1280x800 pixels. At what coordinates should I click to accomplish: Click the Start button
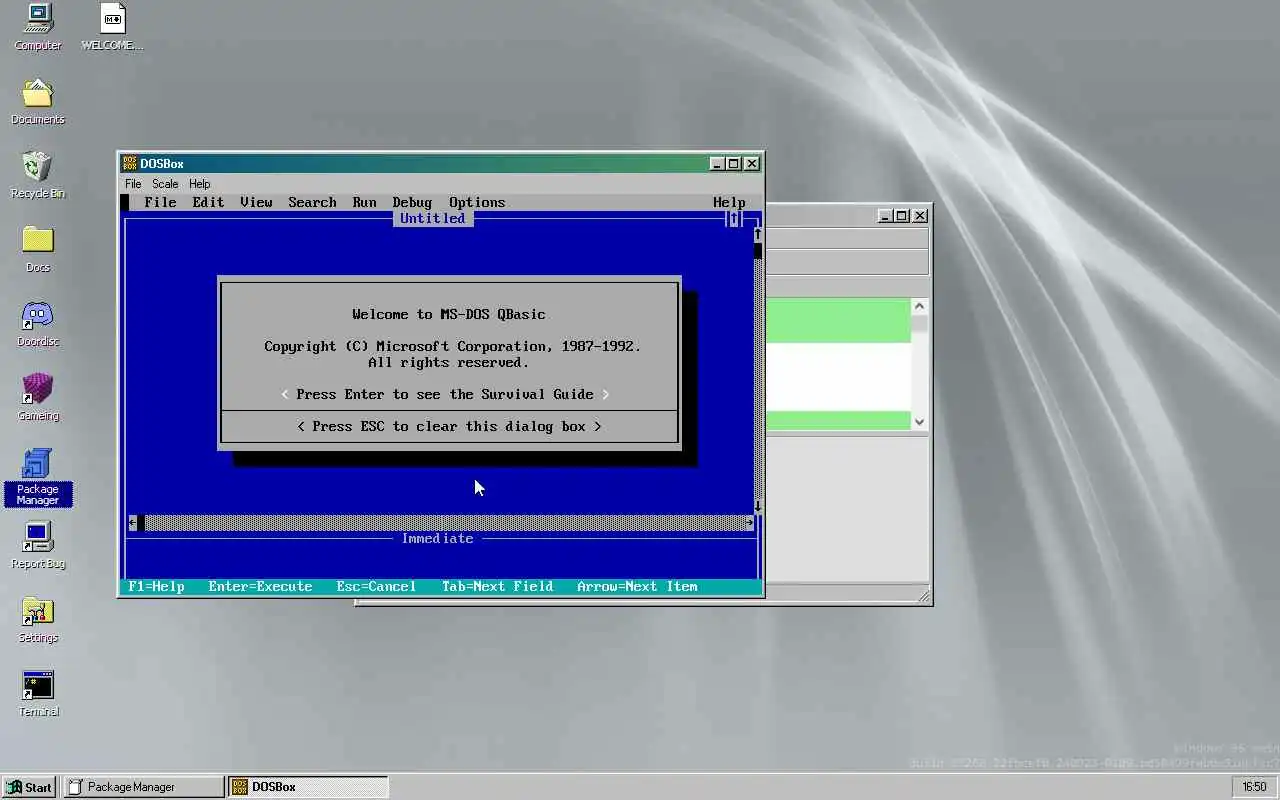30,787
